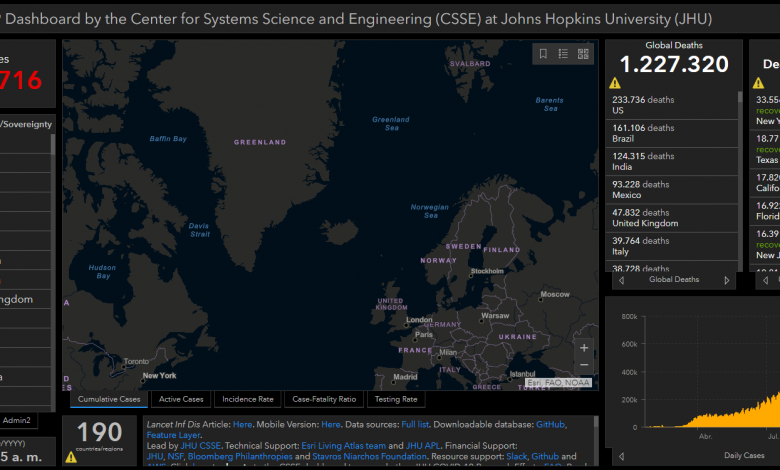780x470 pixels.
Task: Select the Cumulative Cases tab
Action: 109,399
